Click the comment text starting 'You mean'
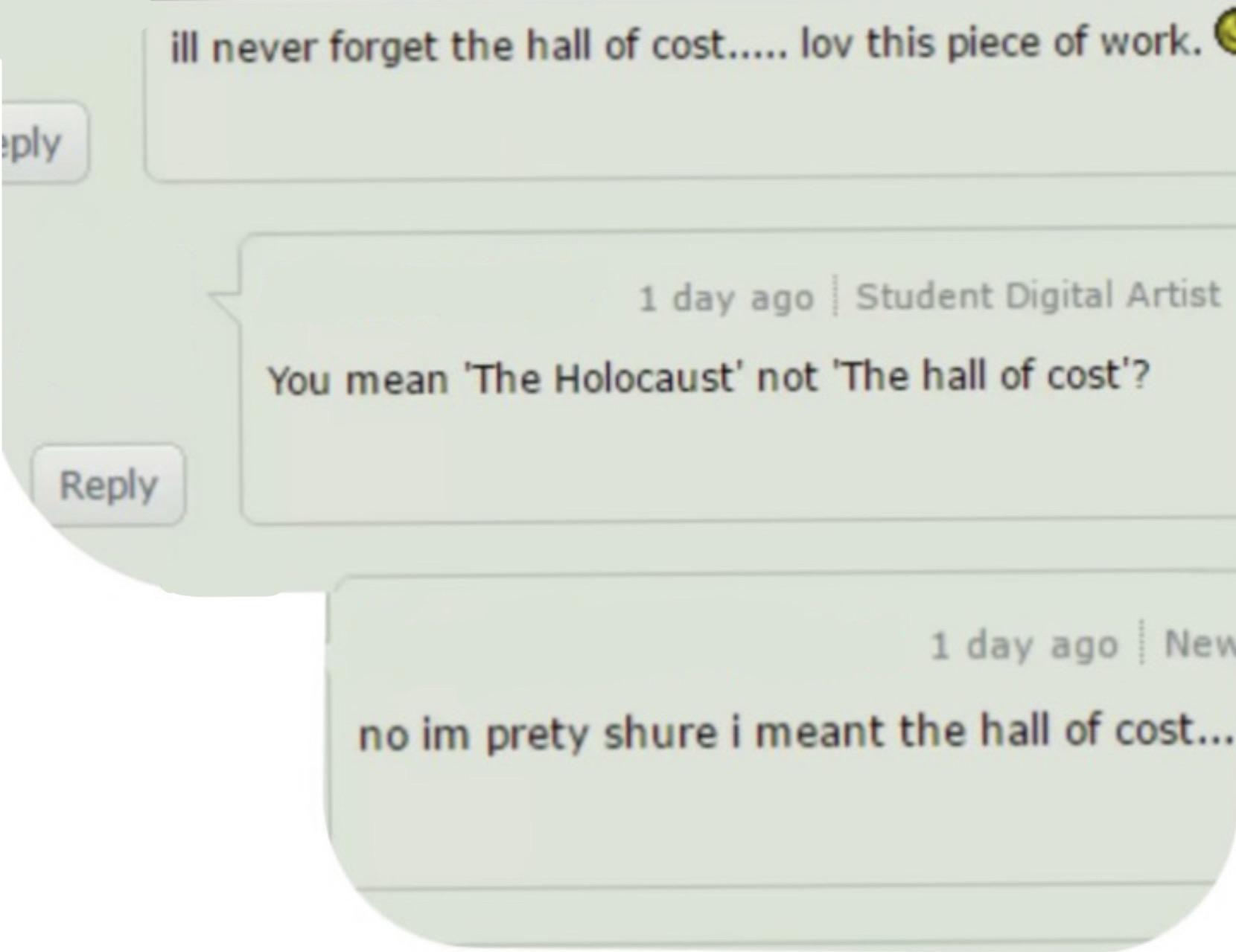 709,377
